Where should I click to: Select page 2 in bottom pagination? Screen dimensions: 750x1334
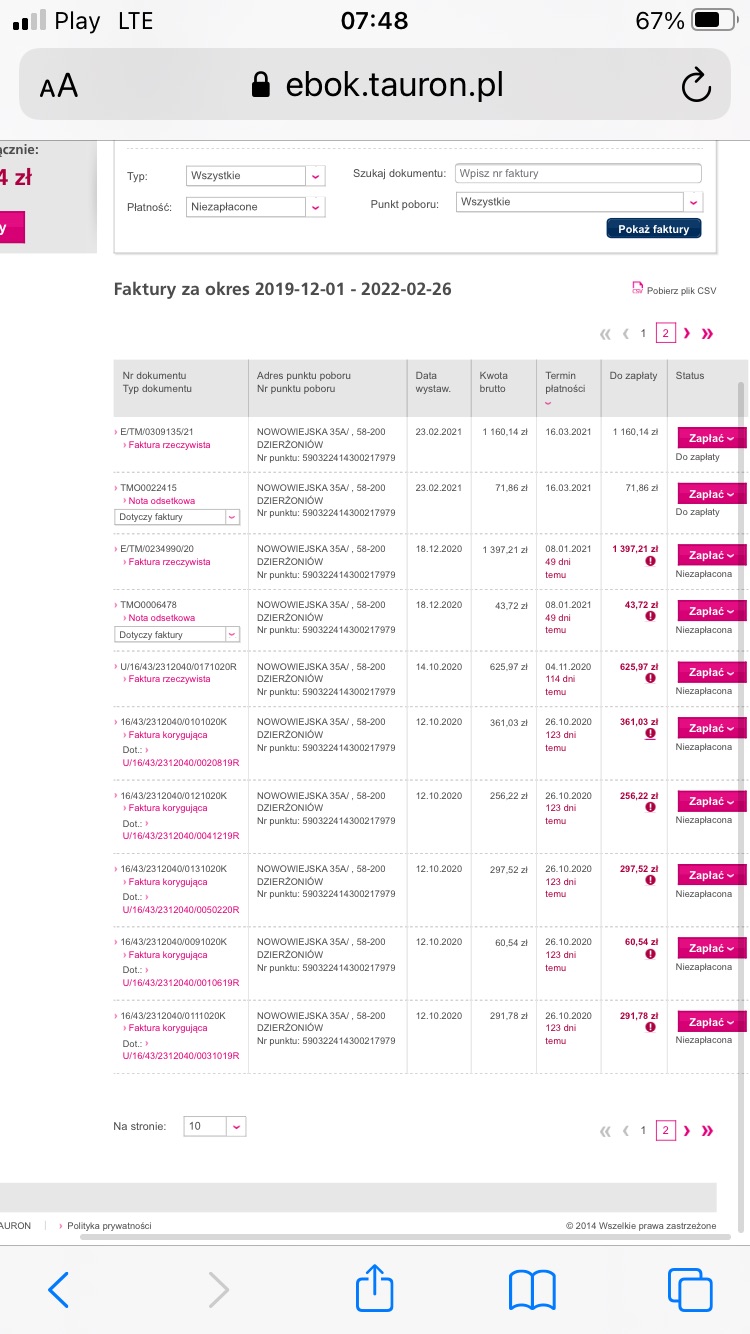pos(666,1131)
